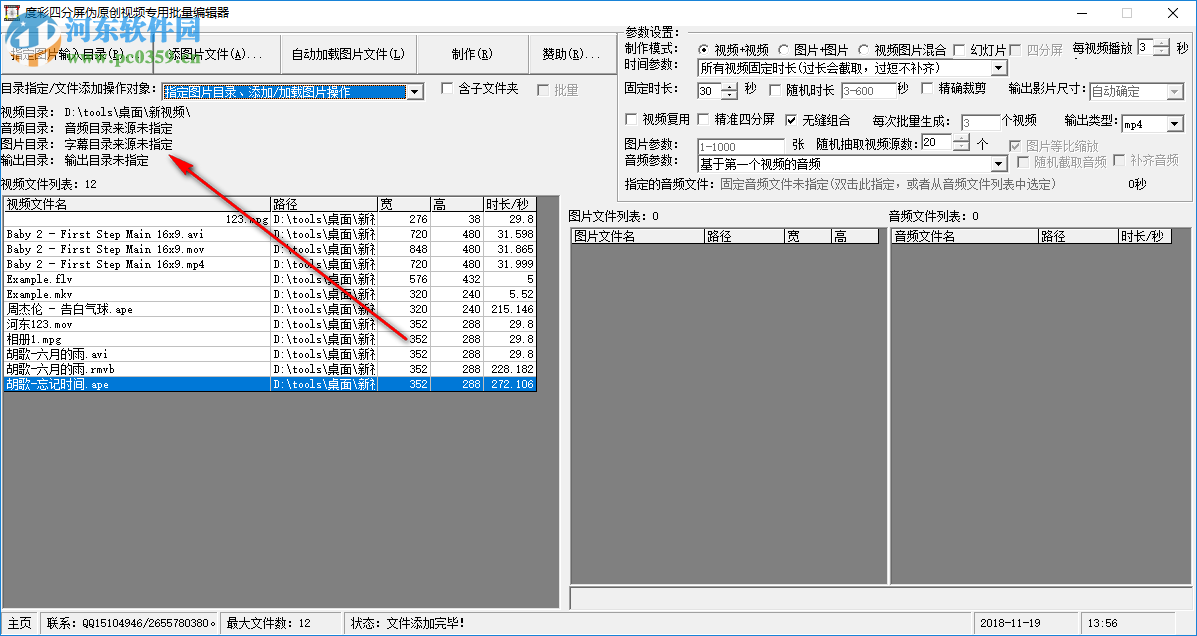Click the 图片参数 1-1000 field
This screenshot has width=1197, height=636.
tap(741, 146)
